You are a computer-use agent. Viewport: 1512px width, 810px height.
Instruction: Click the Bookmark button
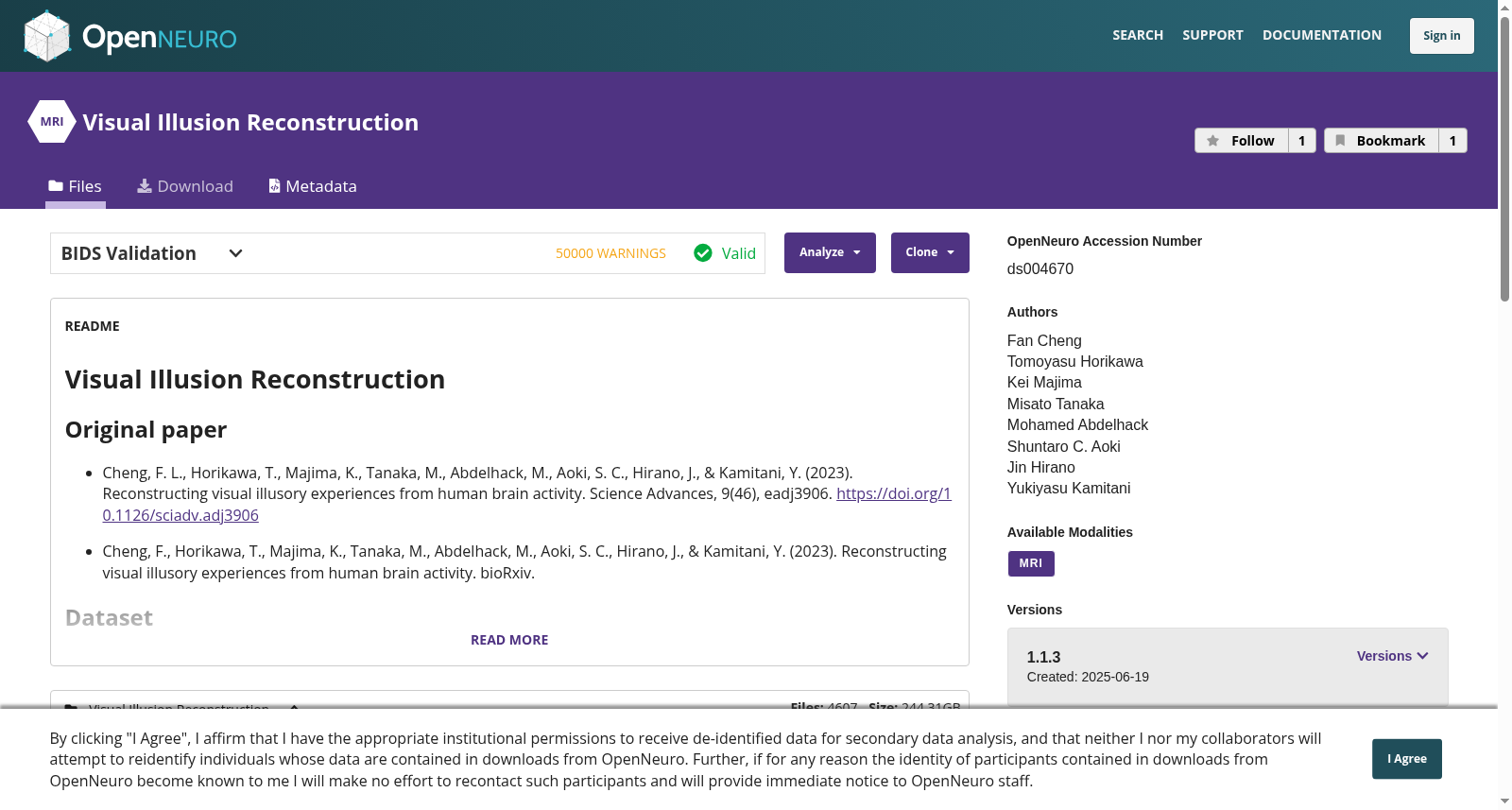(1382, 141)
